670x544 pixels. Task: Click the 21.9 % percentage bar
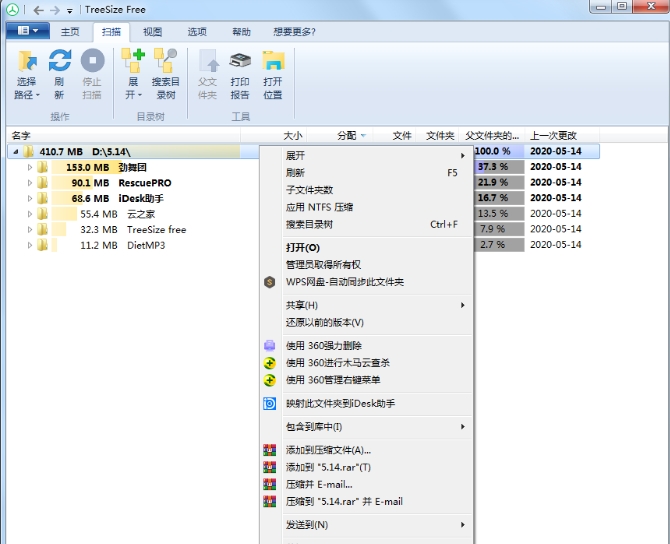coord(499,182)
